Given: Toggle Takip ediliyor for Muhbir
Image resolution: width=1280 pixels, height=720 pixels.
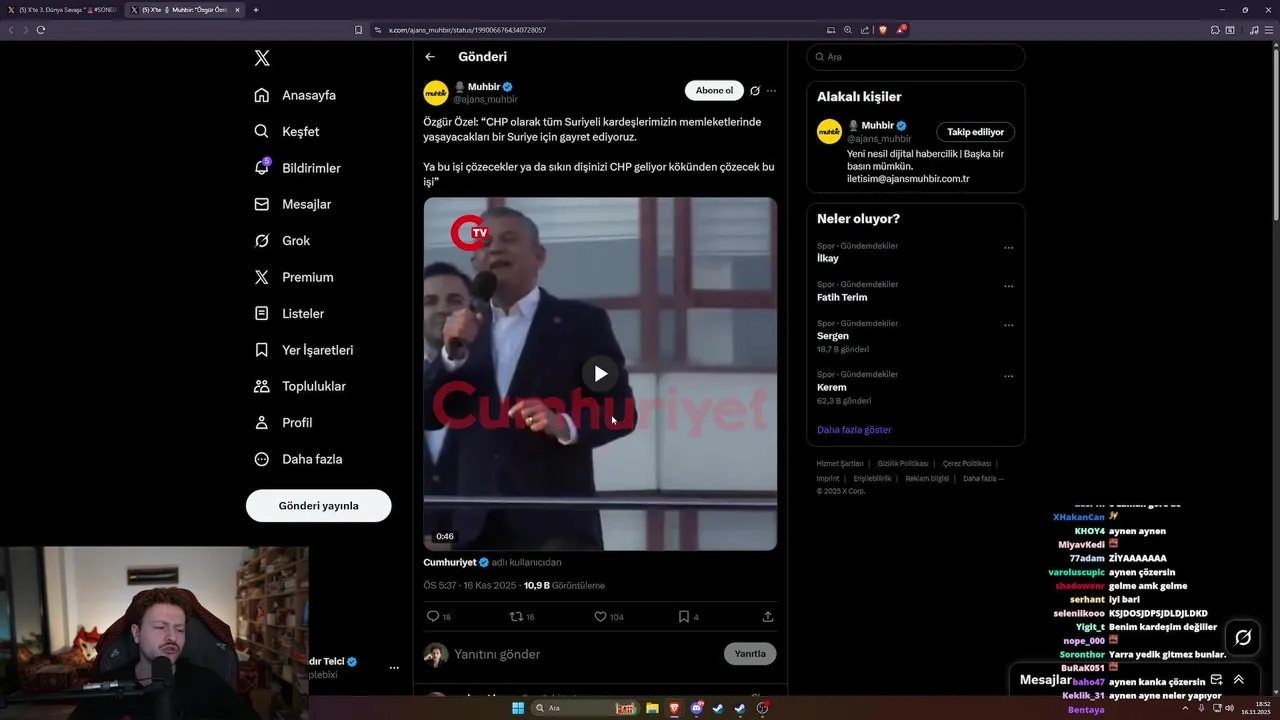Looking at the screenshot, I should (976, 132).
